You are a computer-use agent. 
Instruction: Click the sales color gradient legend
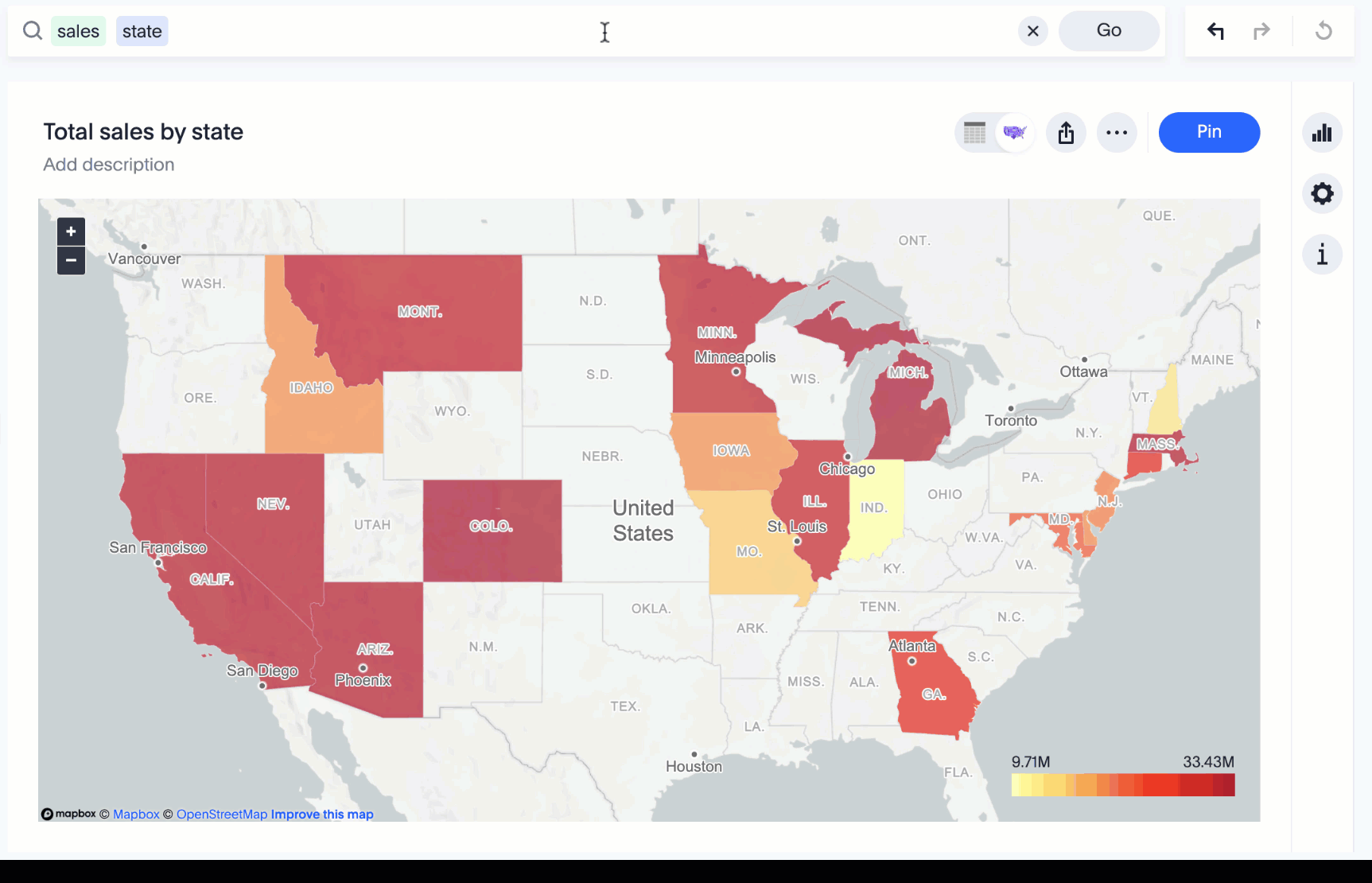[1122, 784]
